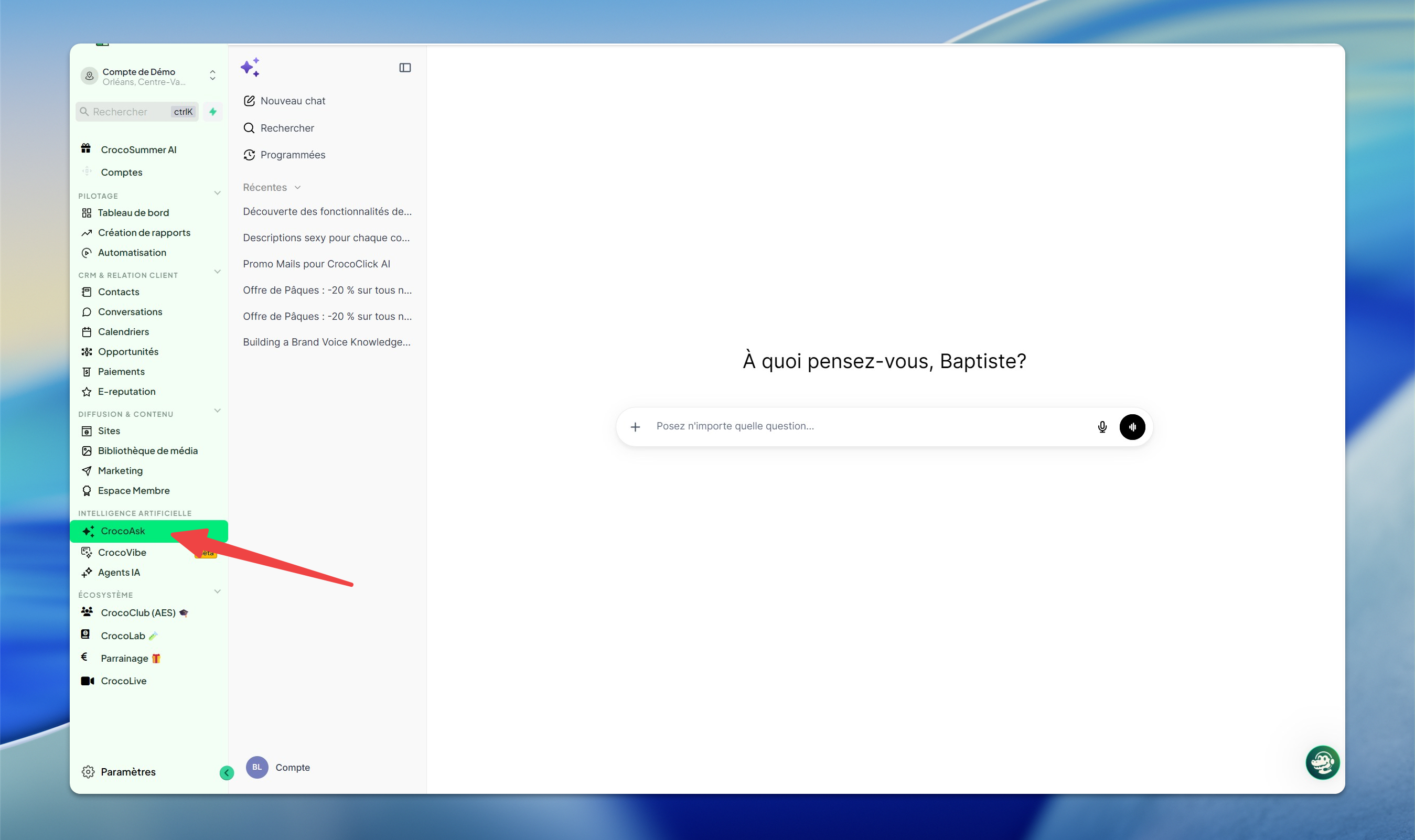Open the crocodile help chat widget

(x=1322, y=762)
